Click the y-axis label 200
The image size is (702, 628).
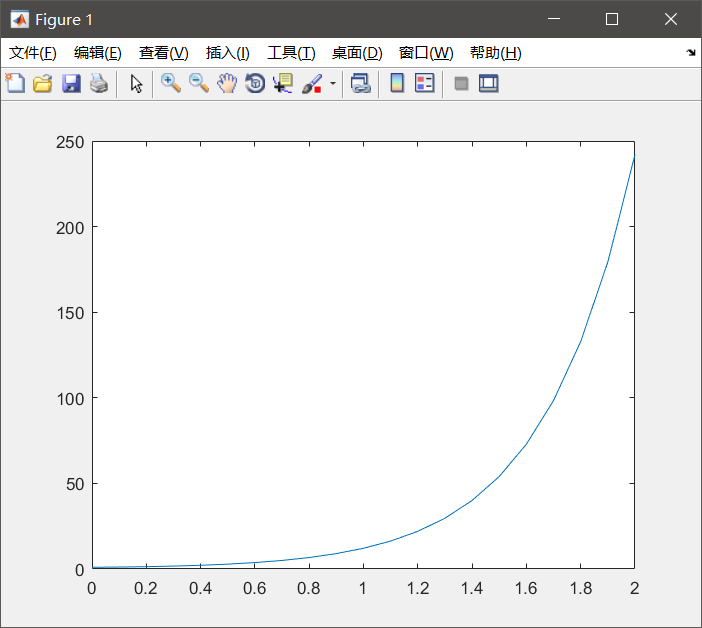tap(70, 228)
